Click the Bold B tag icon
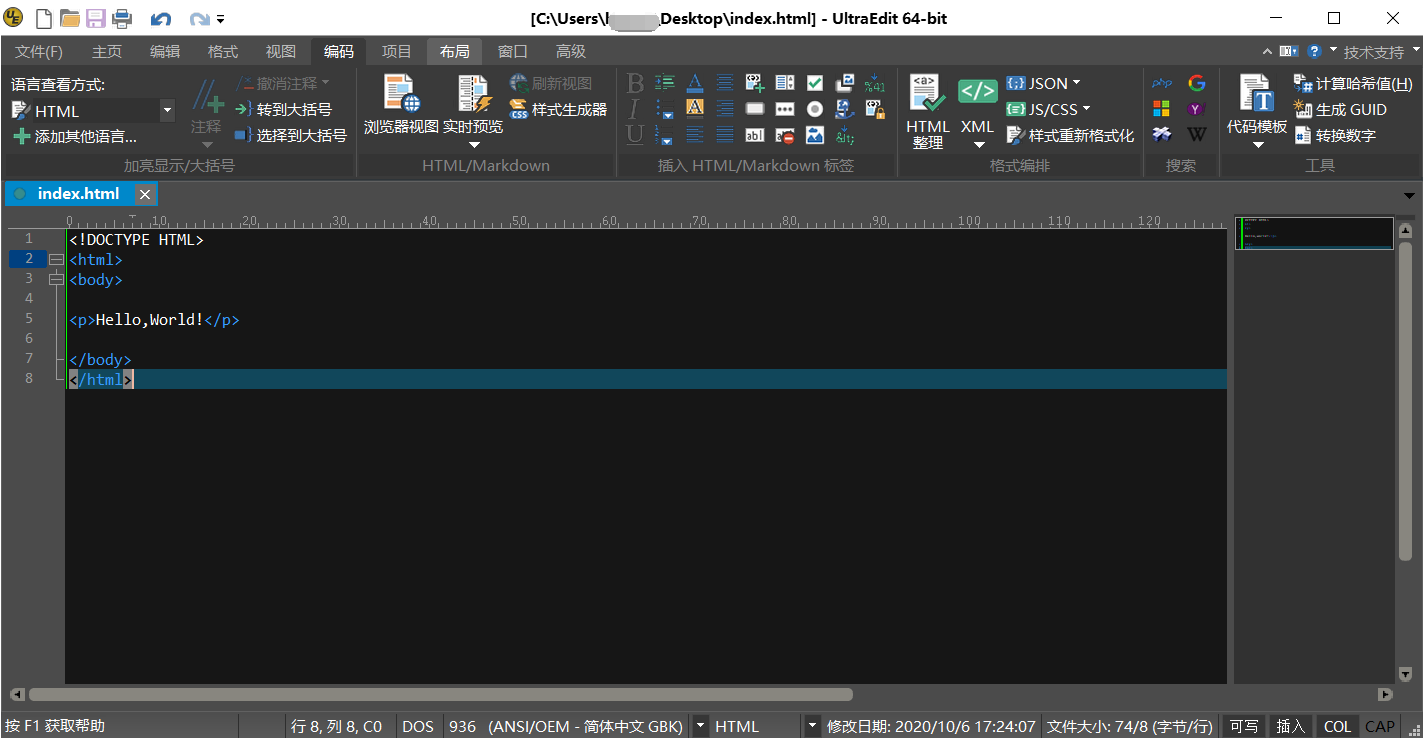The image size is (1424, 739). (635, 83)
